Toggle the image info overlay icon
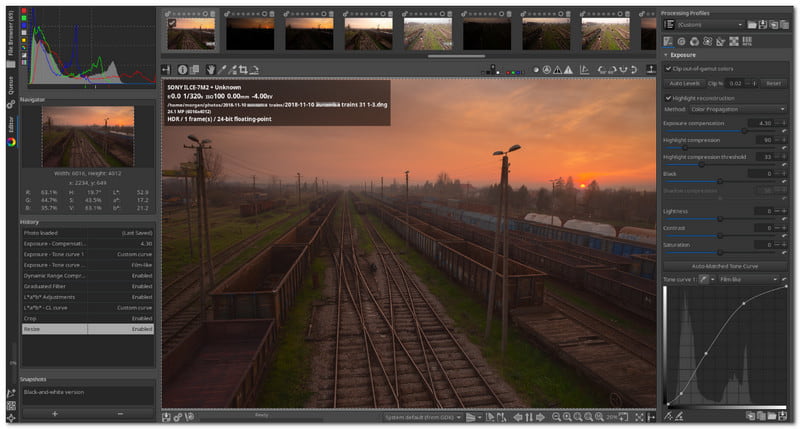 (182, 70)
